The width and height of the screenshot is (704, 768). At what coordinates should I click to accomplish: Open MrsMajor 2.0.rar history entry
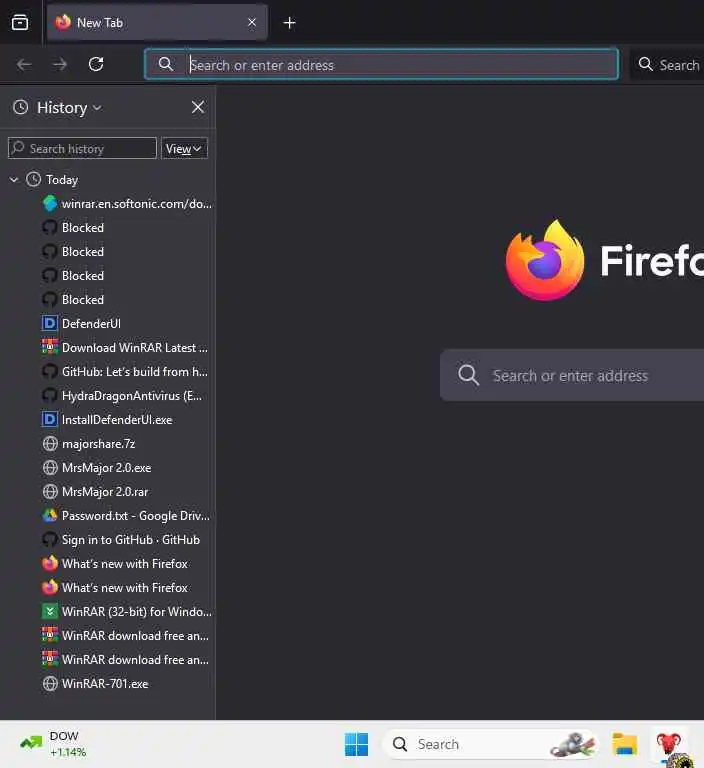[x=95, y=492]
